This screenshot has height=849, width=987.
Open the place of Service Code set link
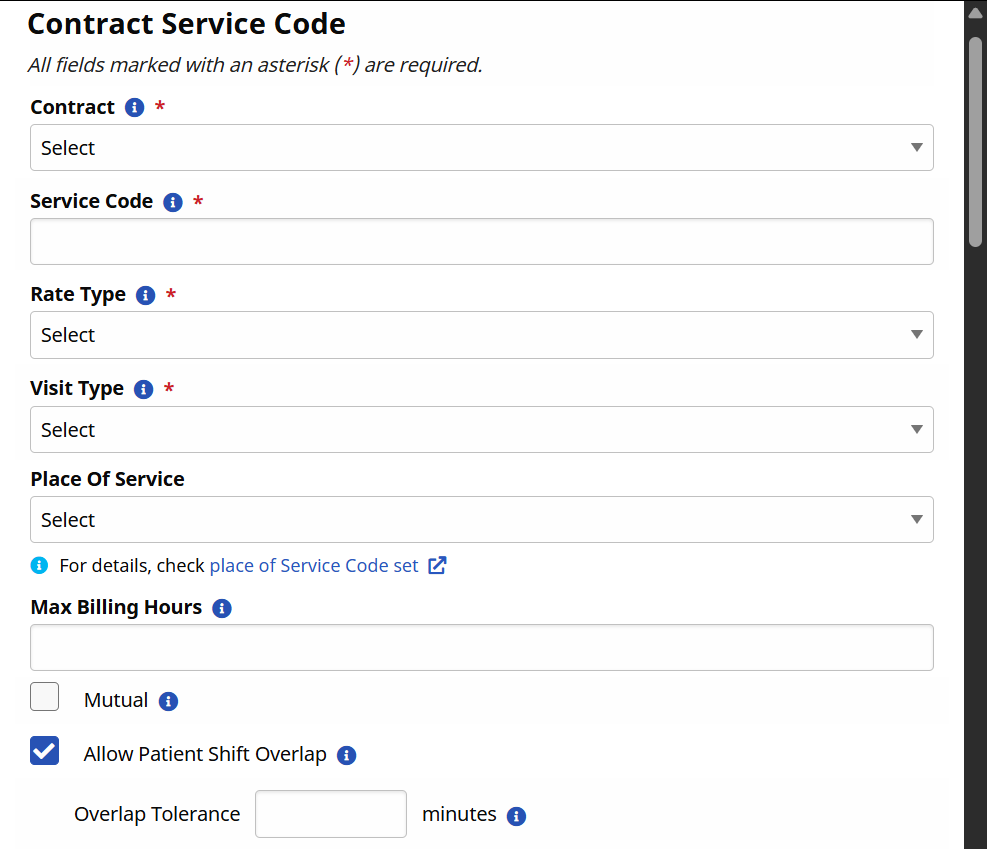pos(313,566)
